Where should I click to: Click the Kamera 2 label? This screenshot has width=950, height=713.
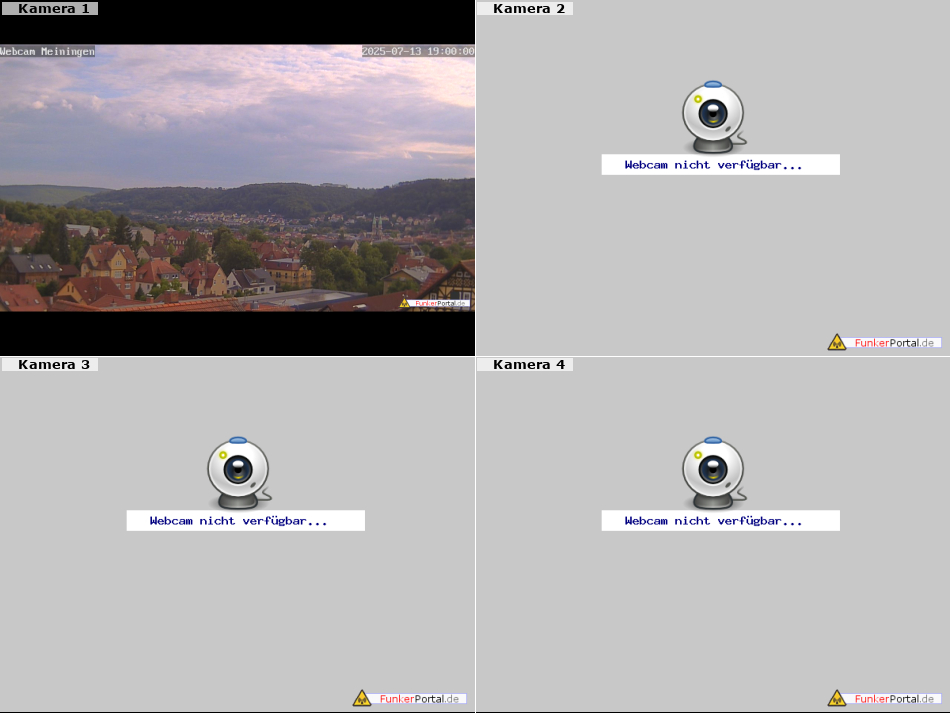click(525, 8)
